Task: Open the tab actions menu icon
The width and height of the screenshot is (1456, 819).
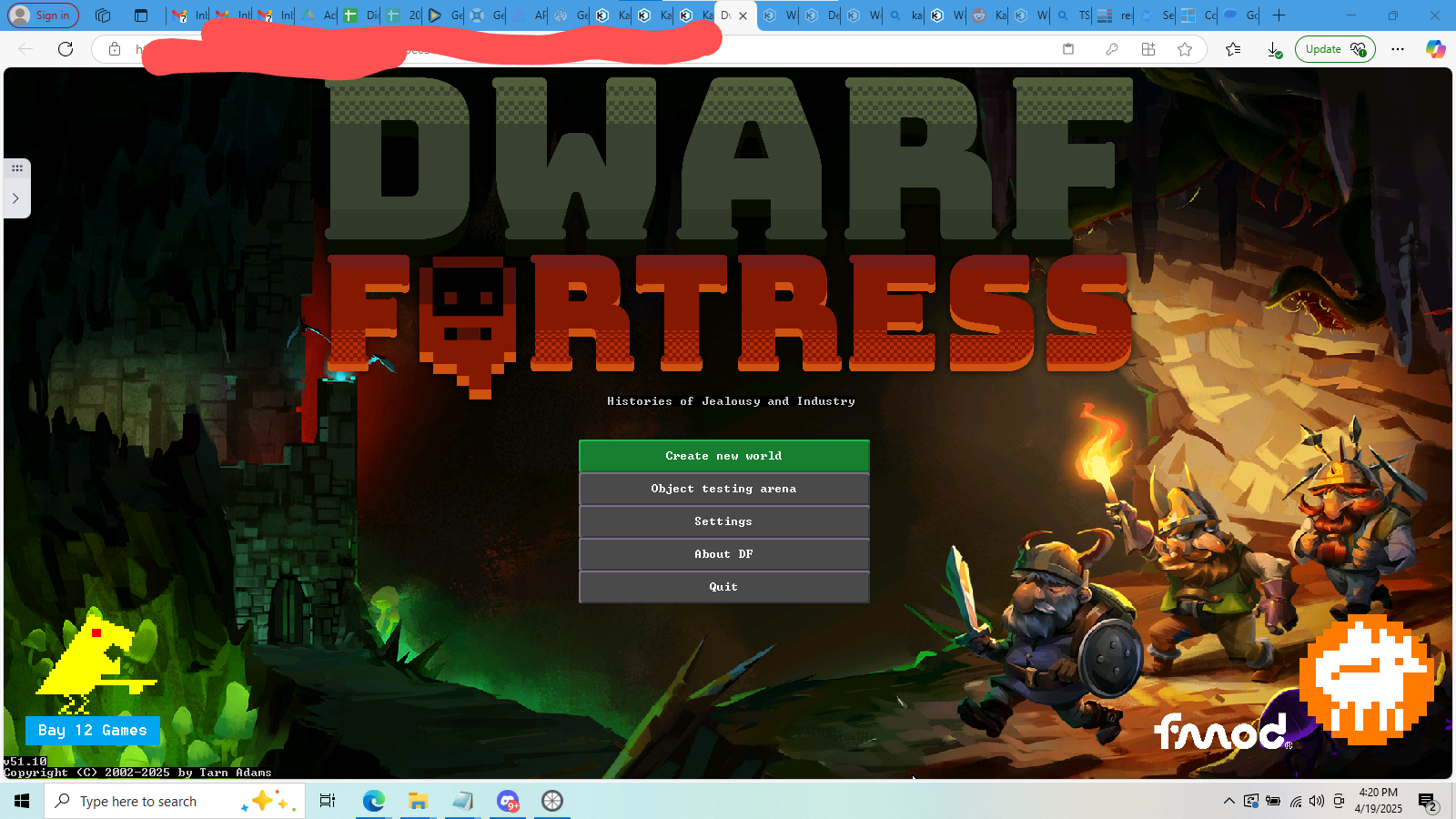Action: coord(141,15)
